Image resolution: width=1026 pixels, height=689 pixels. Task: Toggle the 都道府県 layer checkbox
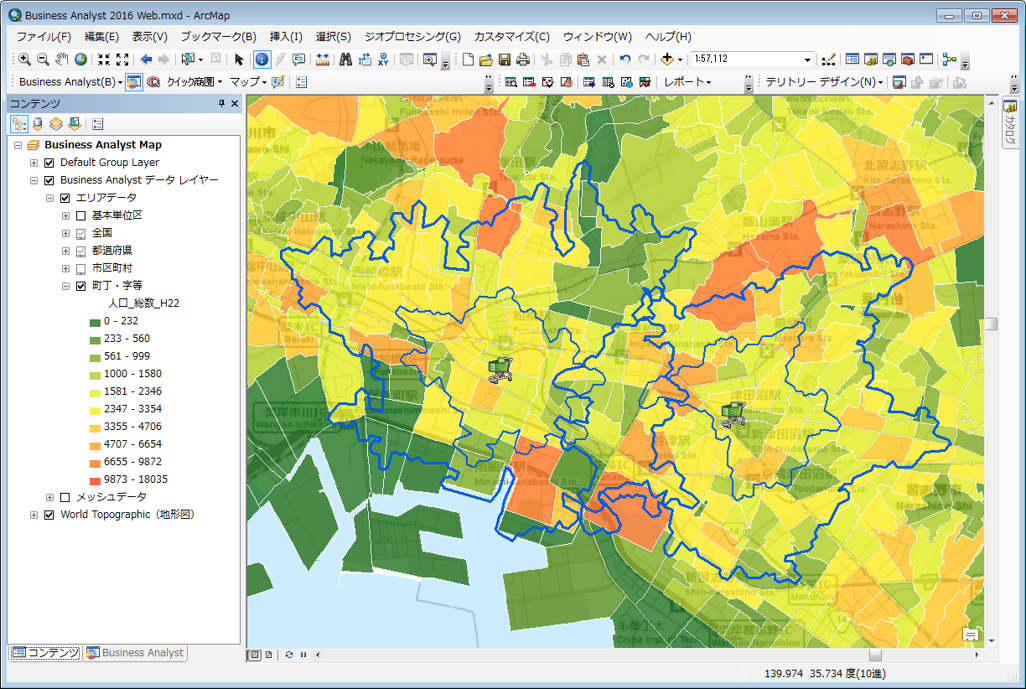(81, 251)
